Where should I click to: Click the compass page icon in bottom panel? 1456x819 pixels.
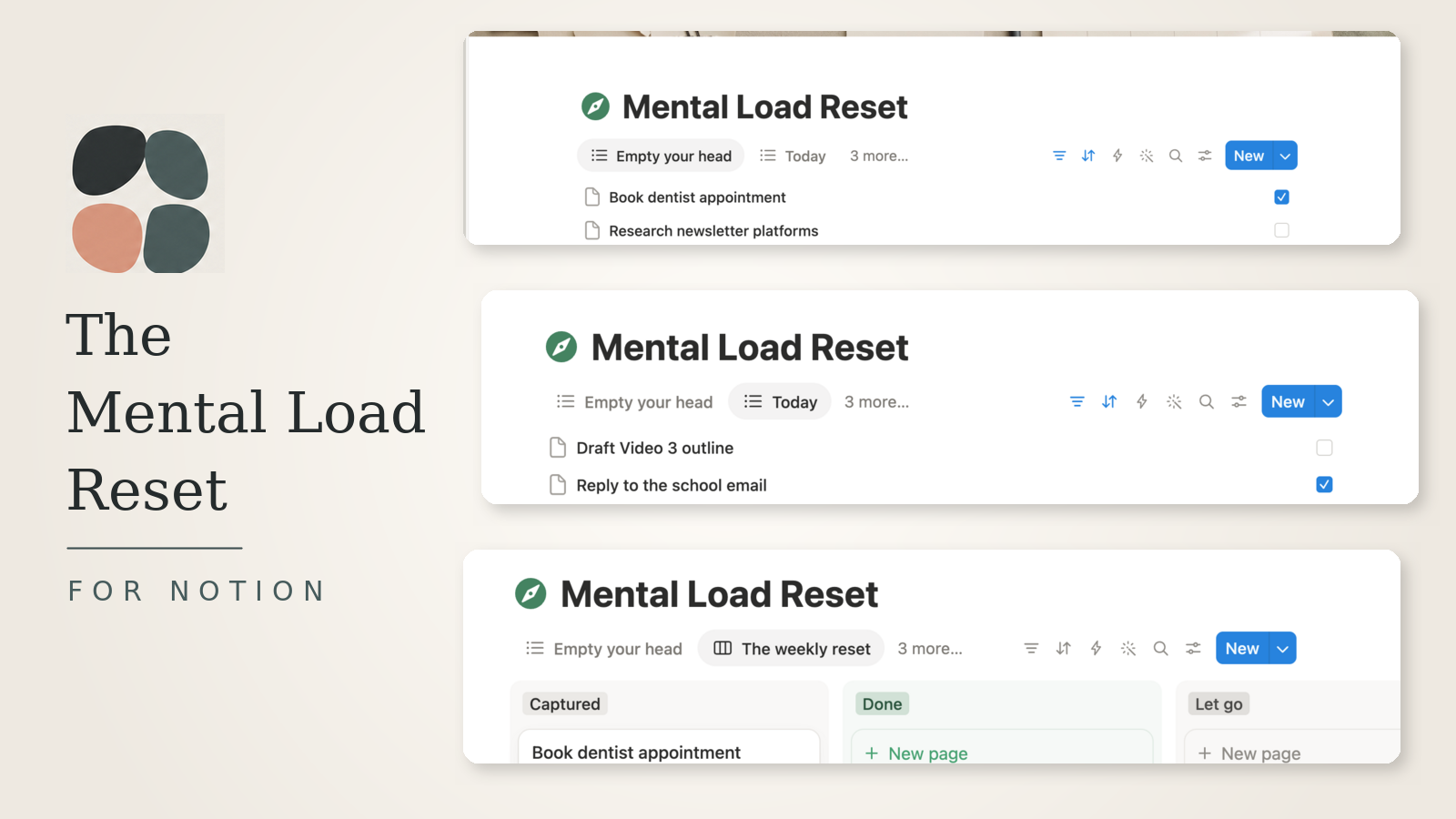coord(531,593)
